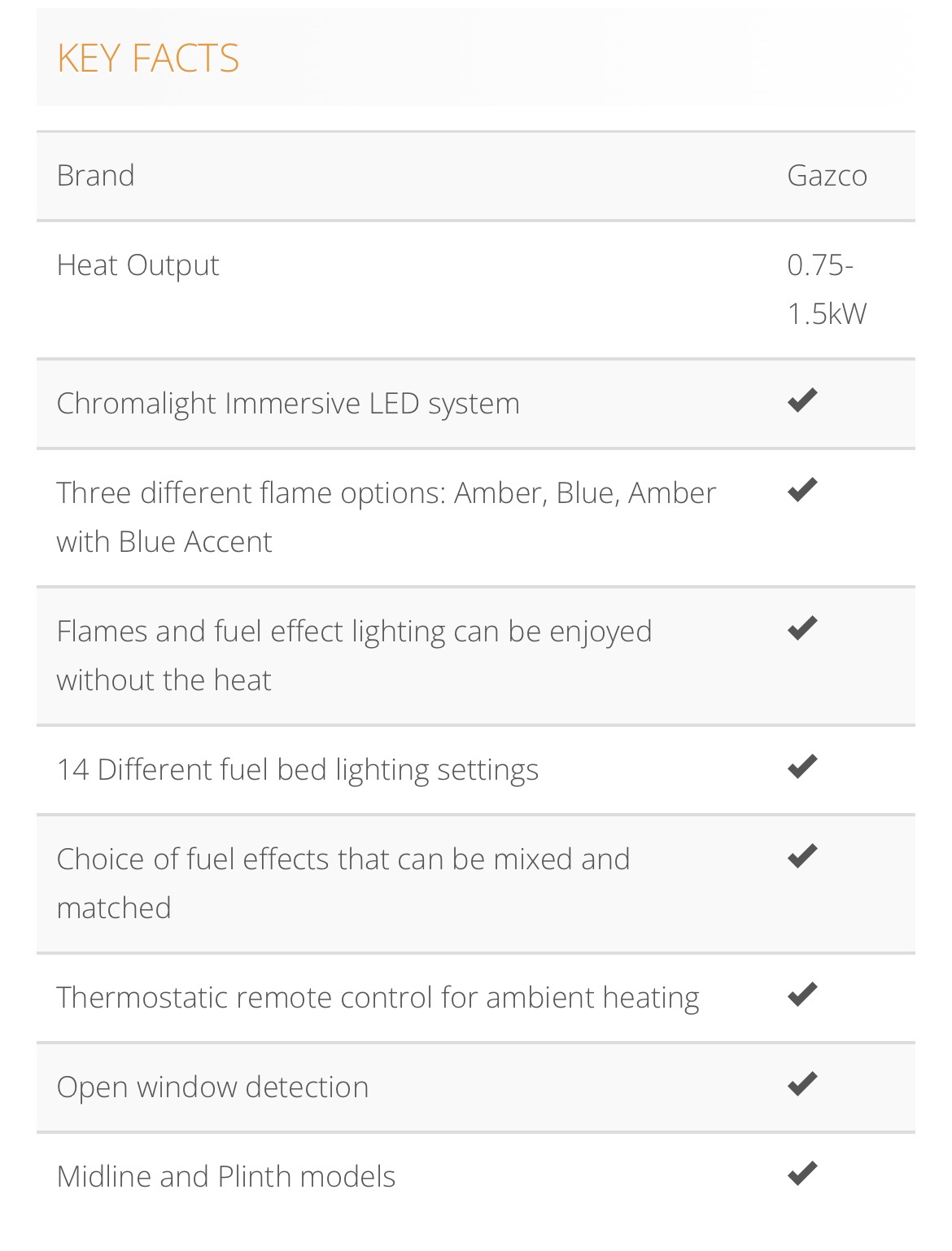Click checkmark for Choice of fuel effects
952x1251 pixels.
[x=802, y=856]
